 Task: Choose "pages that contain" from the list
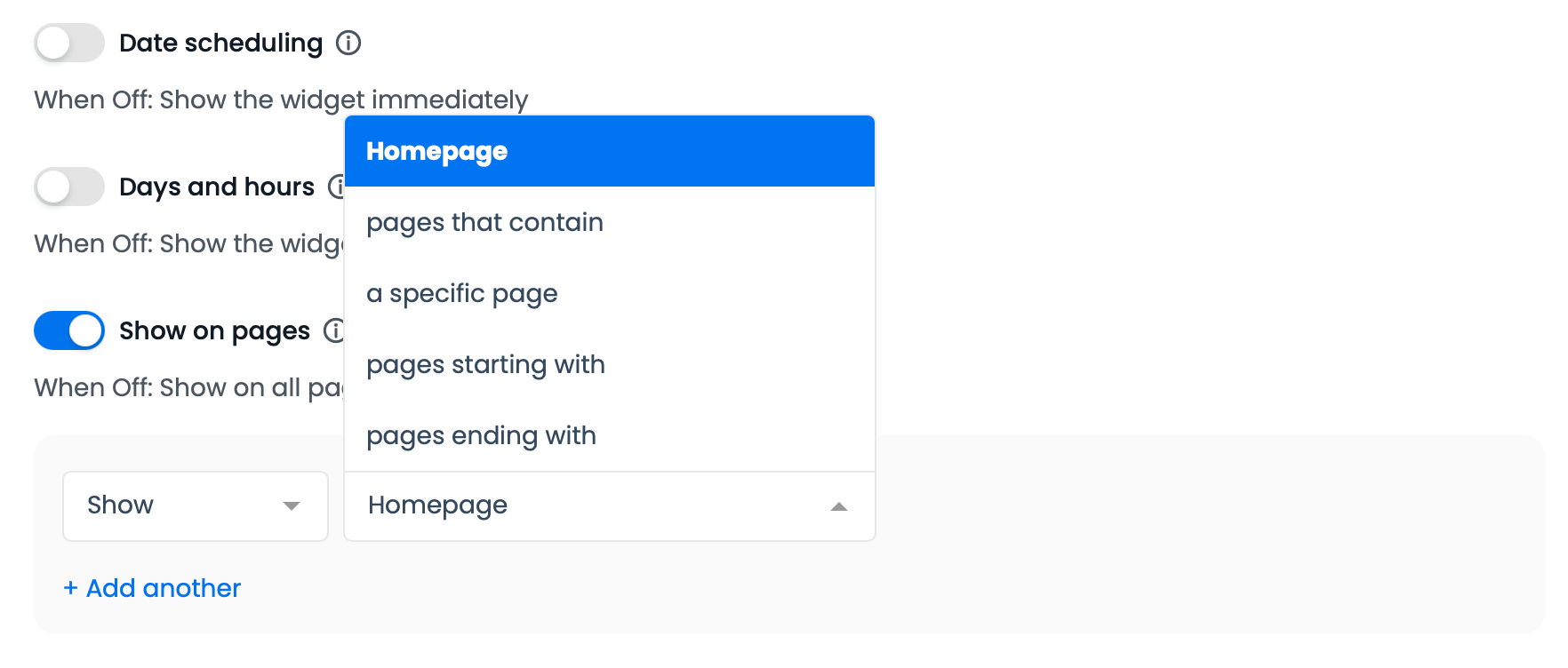tap(484, 222)
